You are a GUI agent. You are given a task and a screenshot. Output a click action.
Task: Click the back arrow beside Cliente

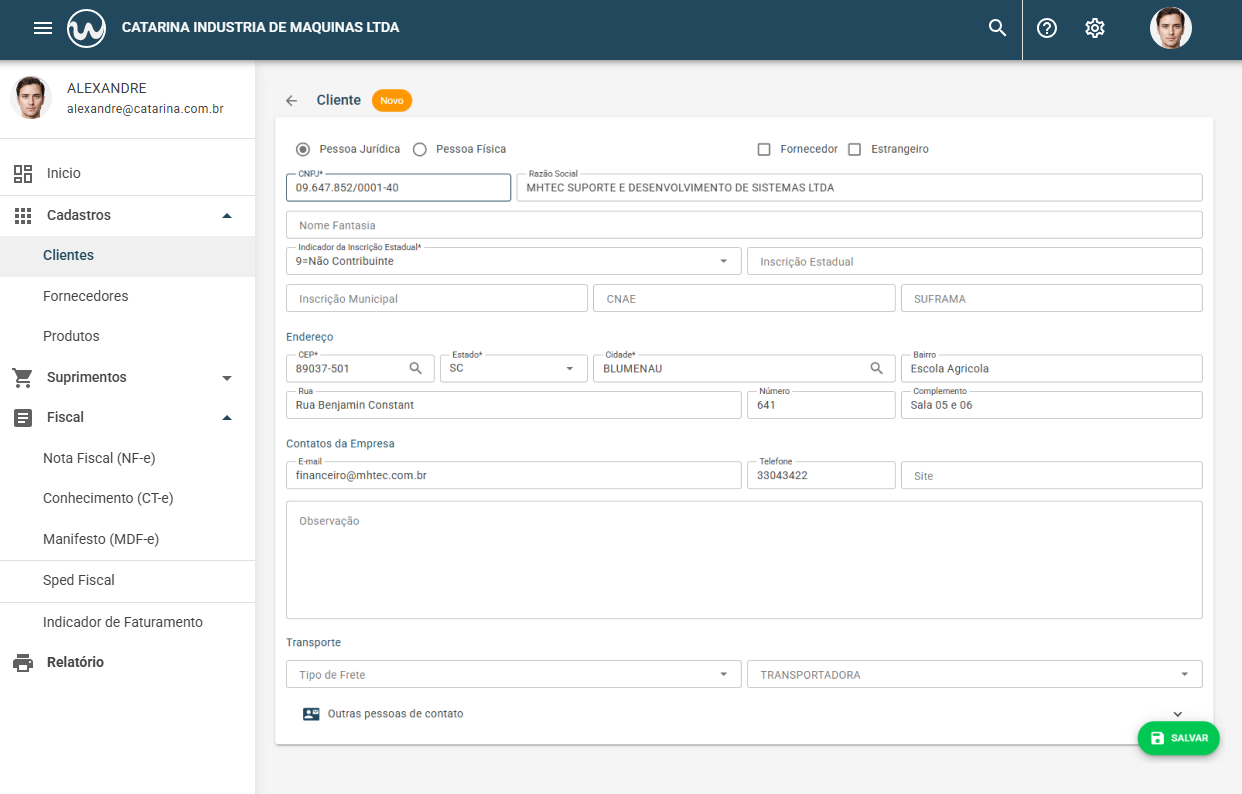click(x=292, y=100)
